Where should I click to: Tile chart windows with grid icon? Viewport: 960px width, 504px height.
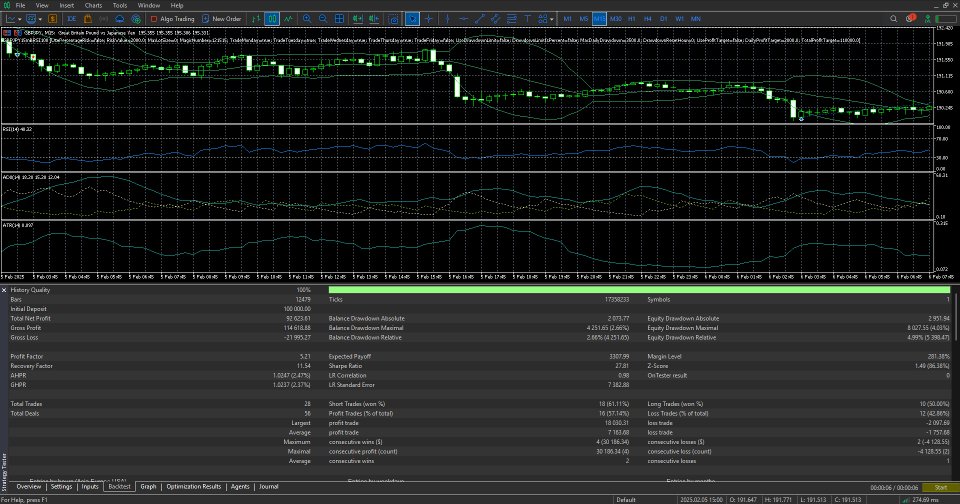[339, 19]
